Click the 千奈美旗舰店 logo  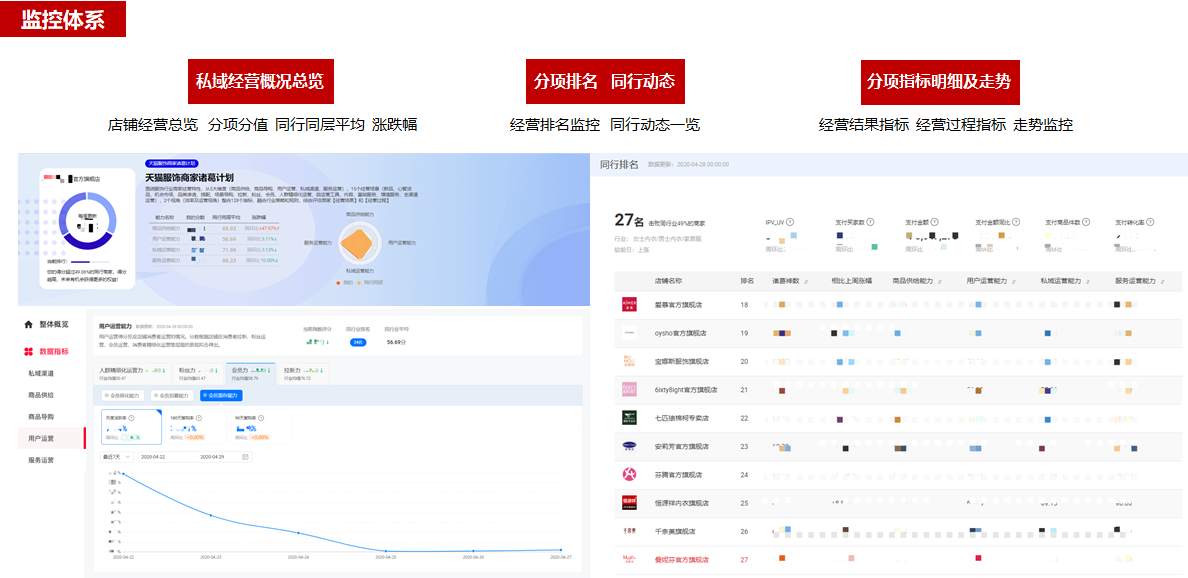tap(630, 531)
